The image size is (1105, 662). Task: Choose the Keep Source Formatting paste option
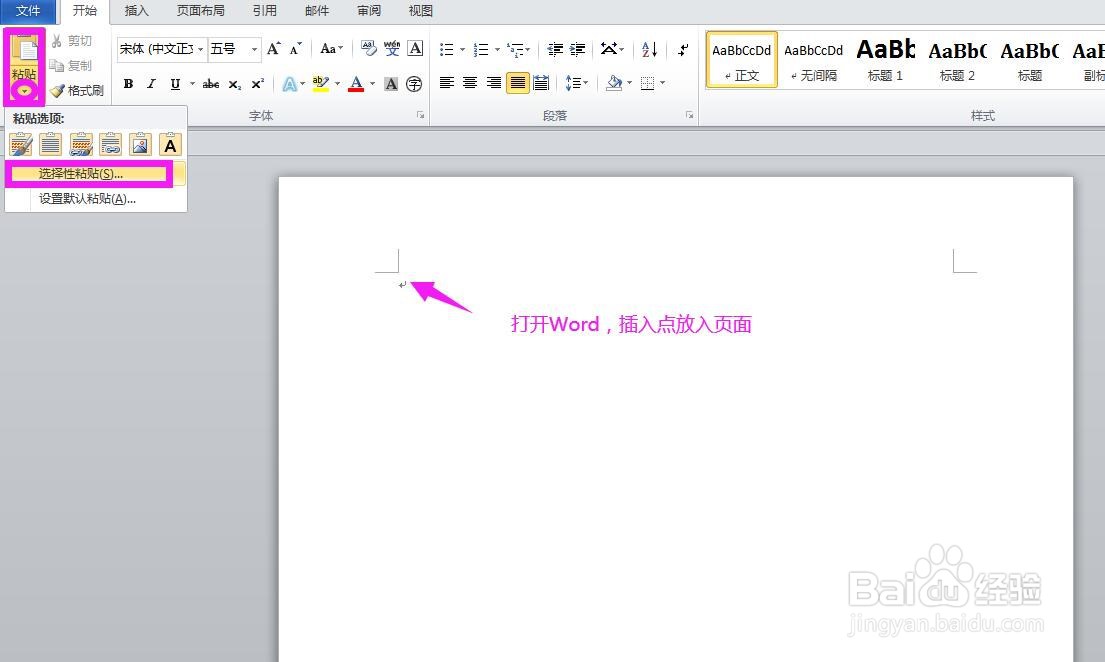tap(21, 145)
